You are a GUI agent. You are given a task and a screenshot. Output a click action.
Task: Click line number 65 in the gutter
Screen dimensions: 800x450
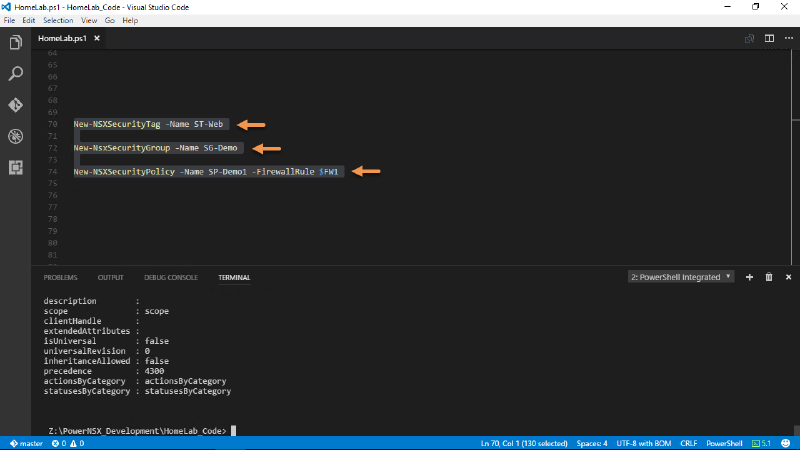click(52, 65)
